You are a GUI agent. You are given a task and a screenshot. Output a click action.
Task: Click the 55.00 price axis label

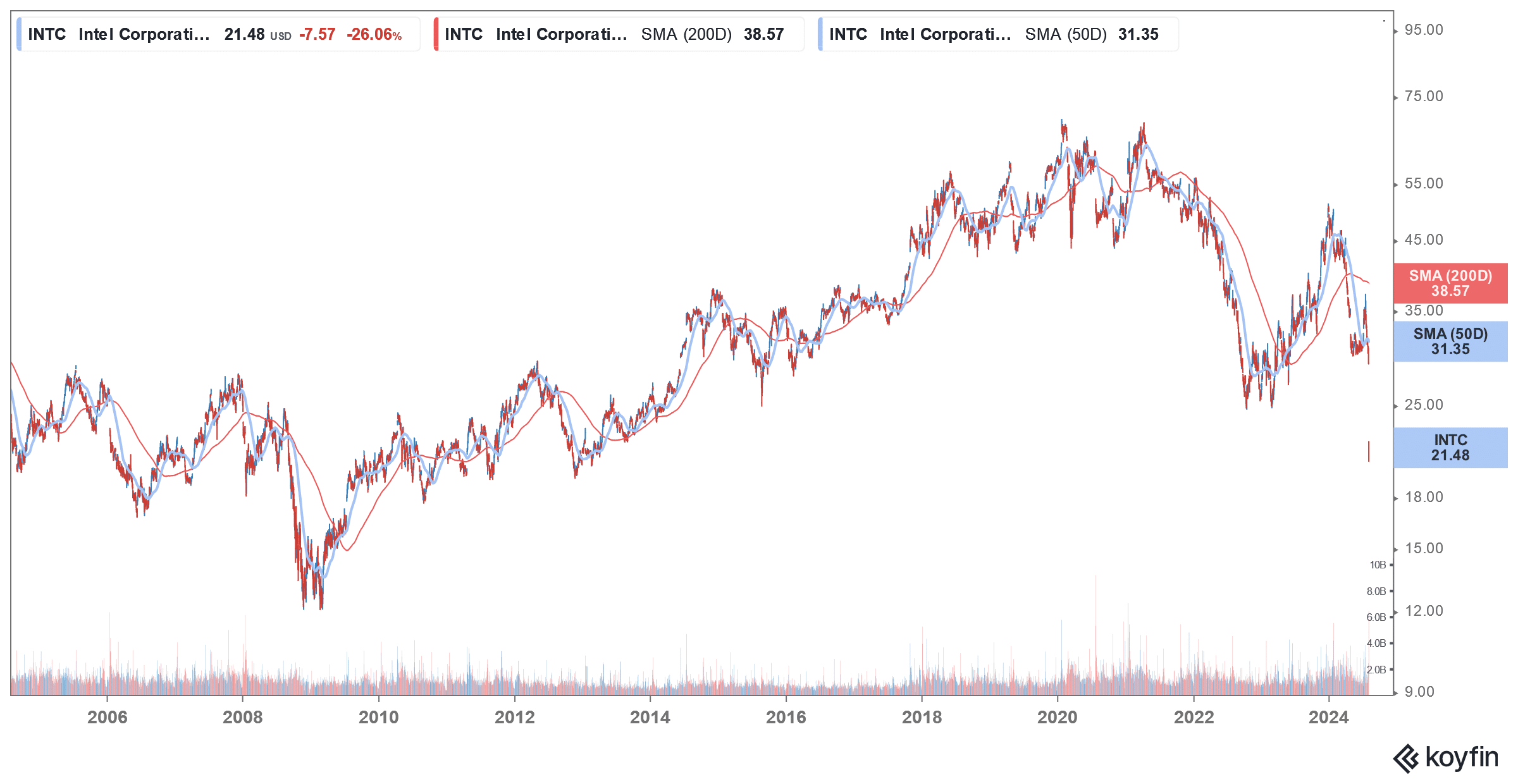(x=1424, y=183)
